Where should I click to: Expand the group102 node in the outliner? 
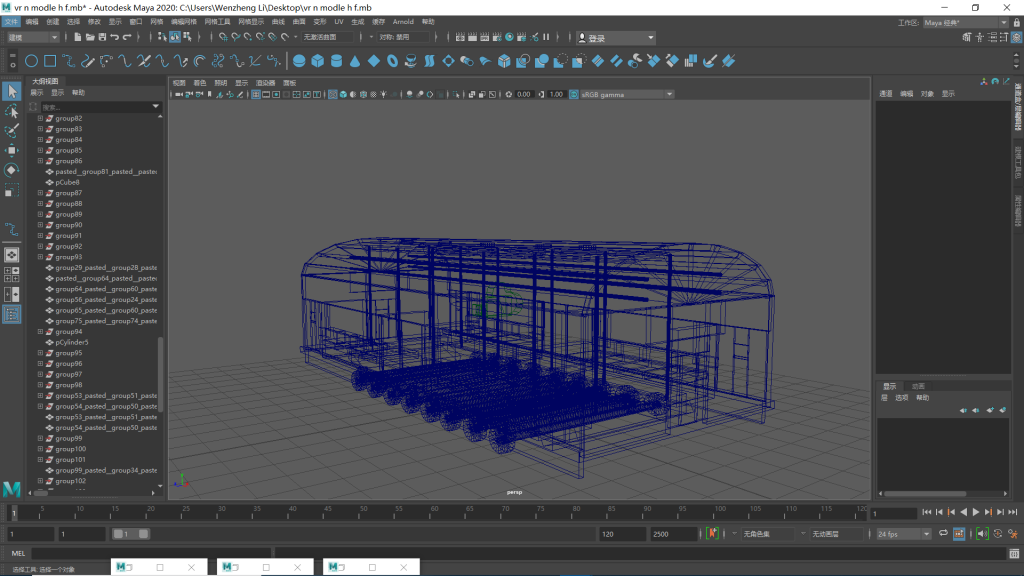[40, 481]
